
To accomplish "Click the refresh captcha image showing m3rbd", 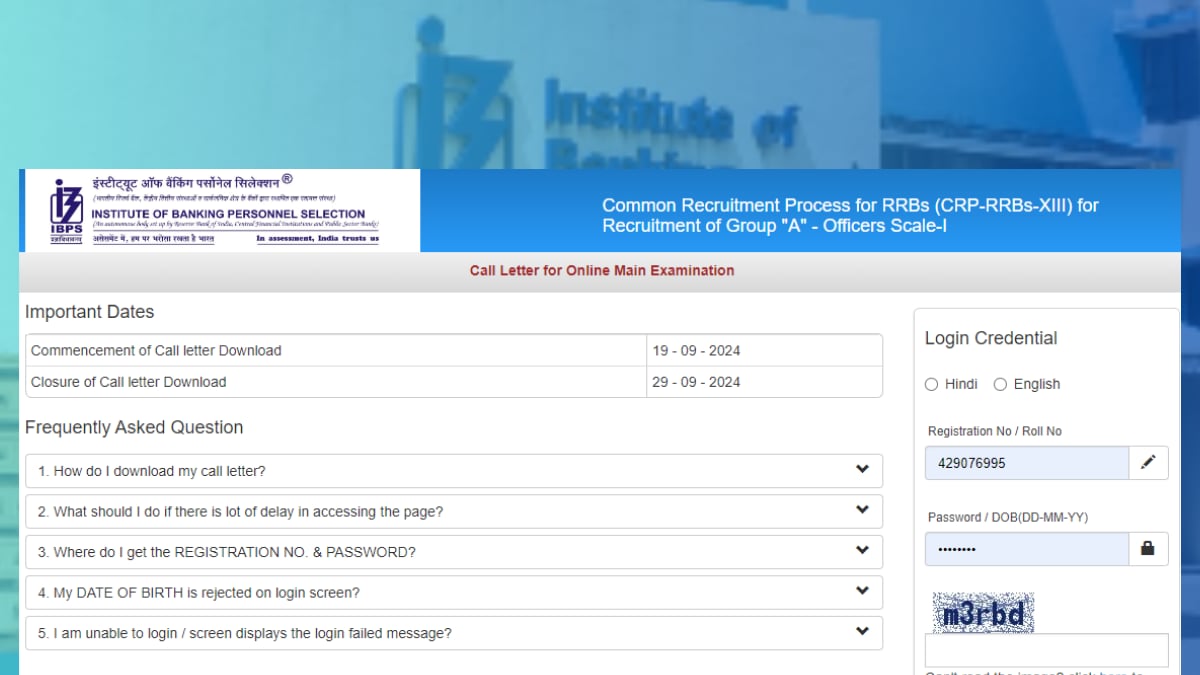I will click(x=982, y=612).
